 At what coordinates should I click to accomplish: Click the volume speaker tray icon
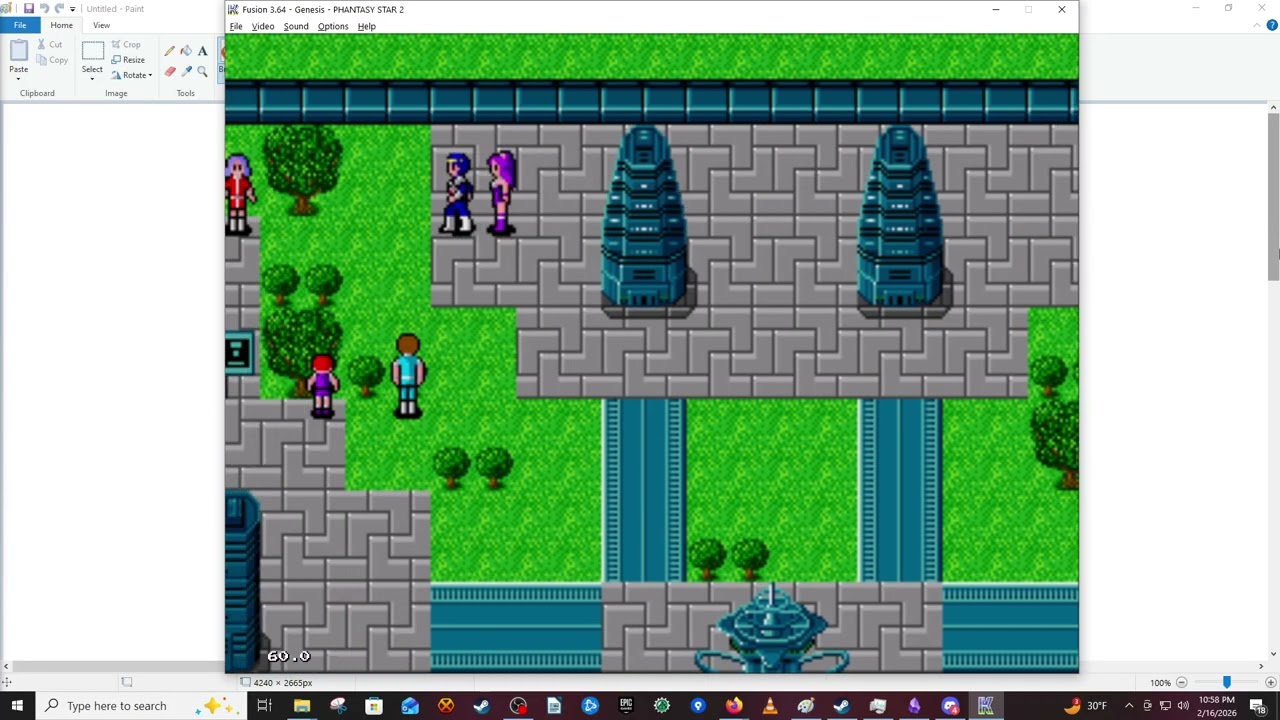1183,706
